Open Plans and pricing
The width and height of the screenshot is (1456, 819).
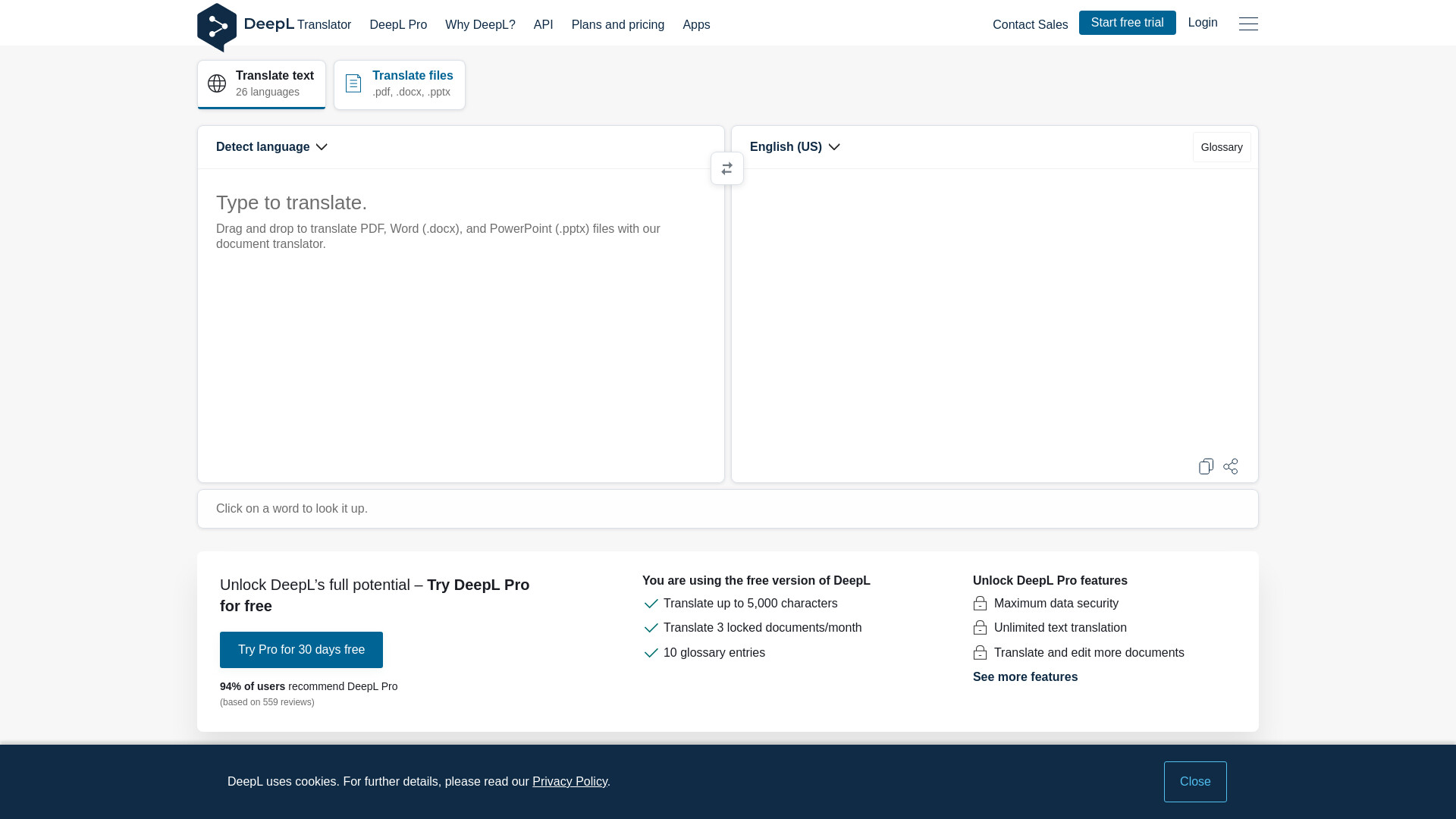(618, 25)
